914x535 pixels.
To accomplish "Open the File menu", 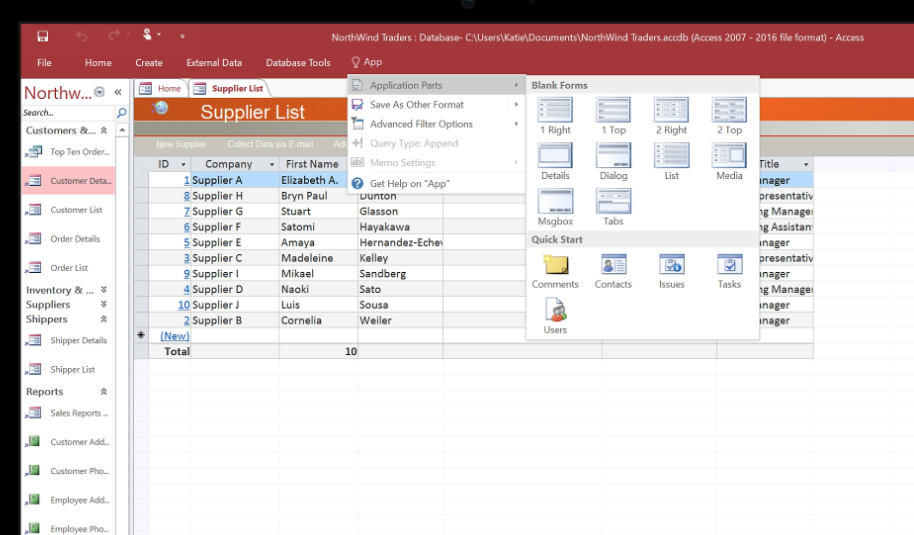I will 44,62.
